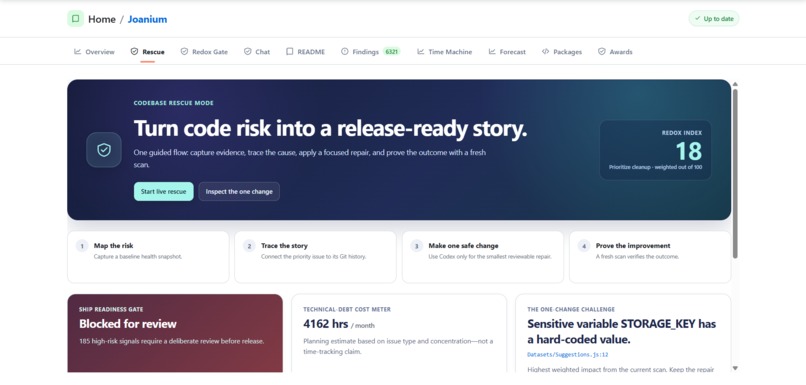Screen dimensions: 806x385
Task: Click the 6321 findings count badge
Action: 391,52
